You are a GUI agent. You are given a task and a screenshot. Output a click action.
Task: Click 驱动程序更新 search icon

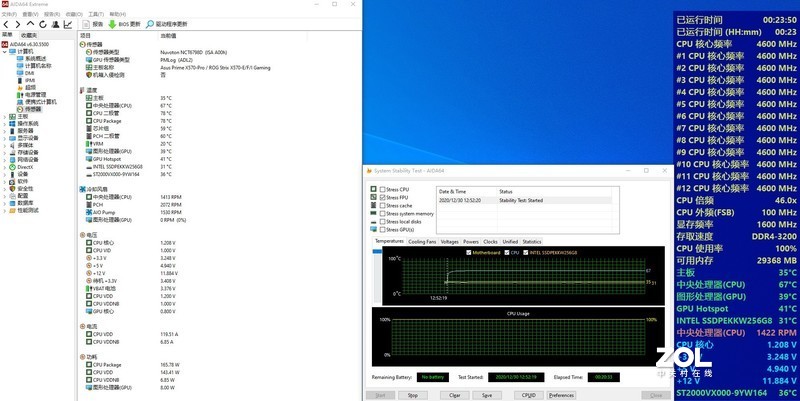[x=151, y=23]
